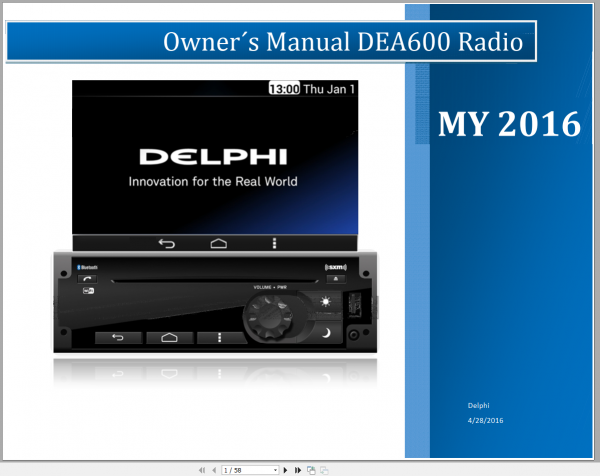The height and width of the screenshot is (476, 600).
Task: Click the 'Delphi' author text above date
Action: (478, 406)
